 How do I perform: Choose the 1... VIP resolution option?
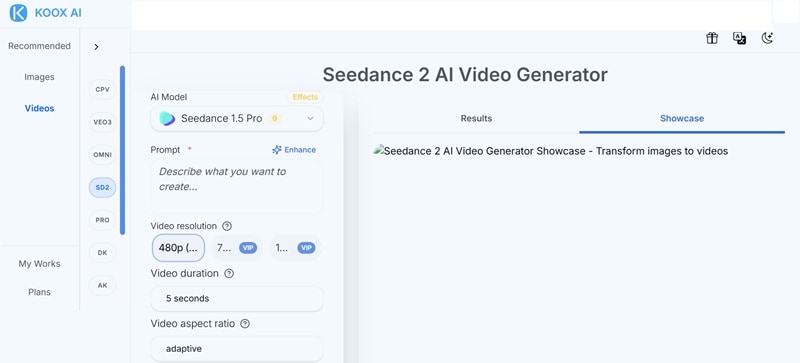click(295, 248)
